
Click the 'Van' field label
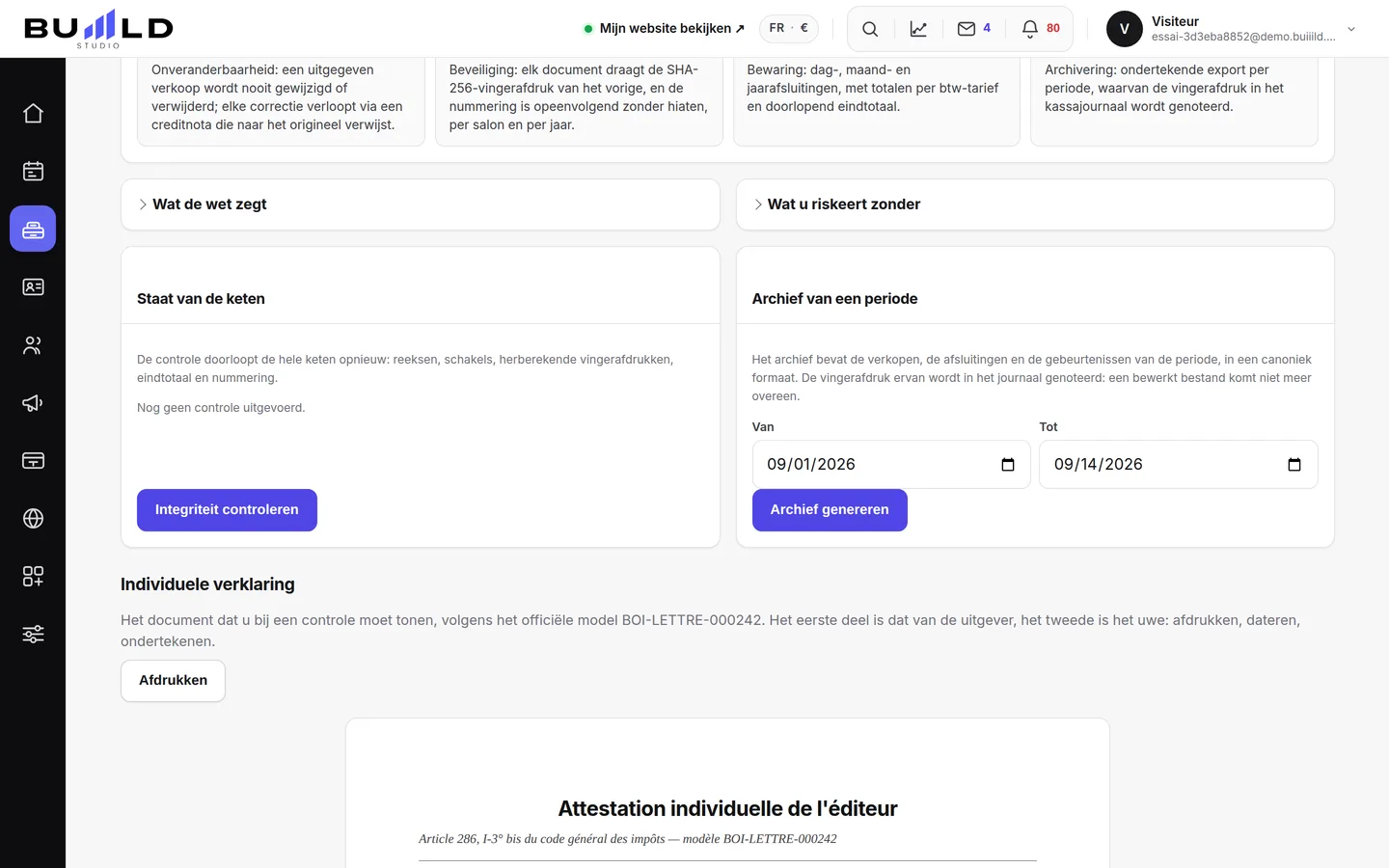pos(763,427)
